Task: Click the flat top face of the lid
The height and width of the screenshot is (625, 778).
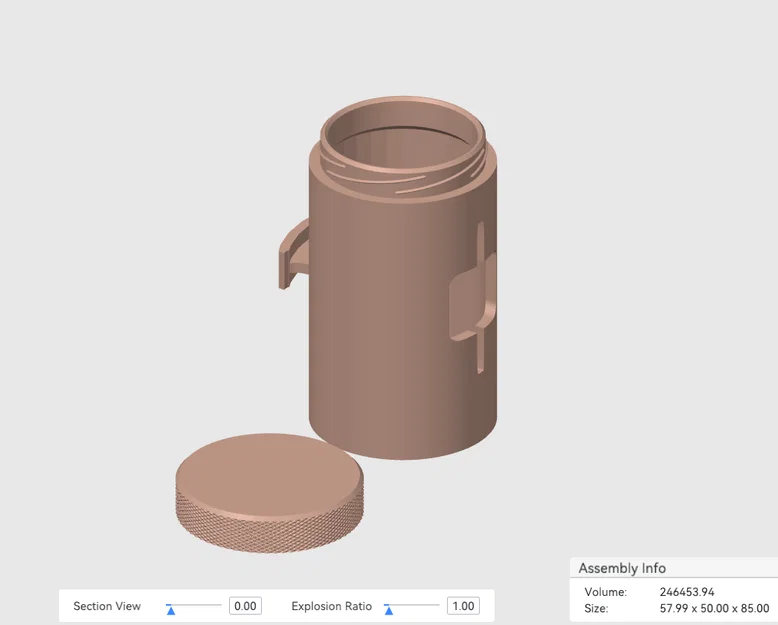Action: click(268, 474)
